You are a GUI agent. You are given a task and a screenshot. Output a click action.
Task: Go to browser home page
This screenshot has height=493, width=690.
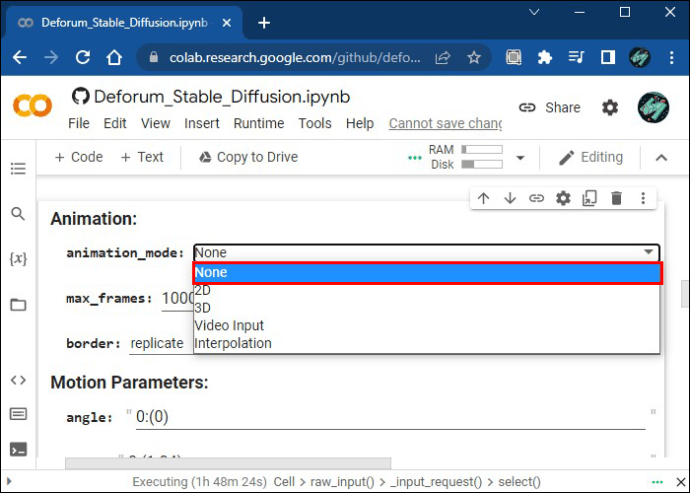click(114, 57)
